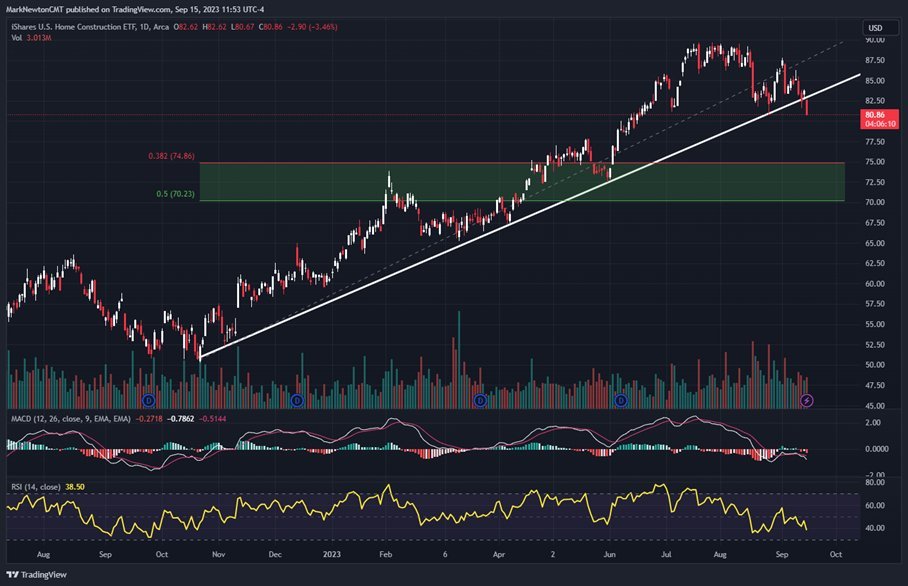
Task: Open the dividend marker near late March
Action: (480, 400)
